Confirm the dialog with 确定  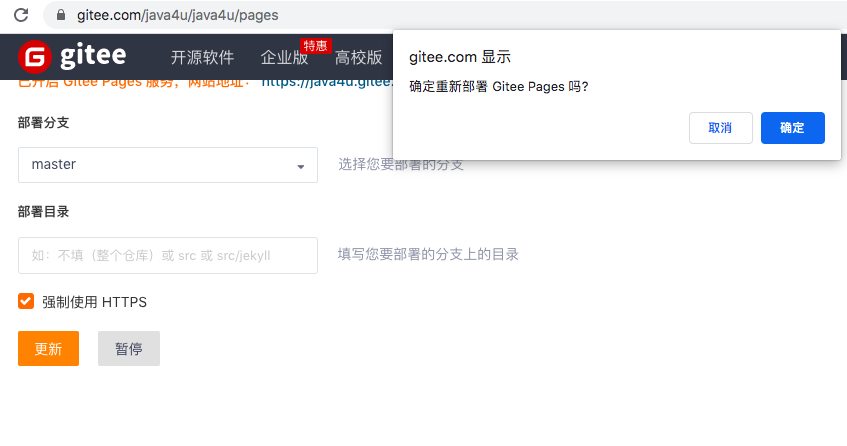tap(792, 128)
